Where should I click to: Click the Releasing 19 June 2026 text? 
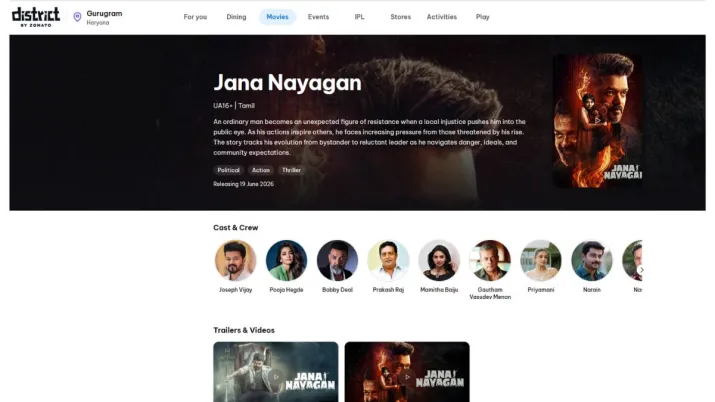(244, 184)
